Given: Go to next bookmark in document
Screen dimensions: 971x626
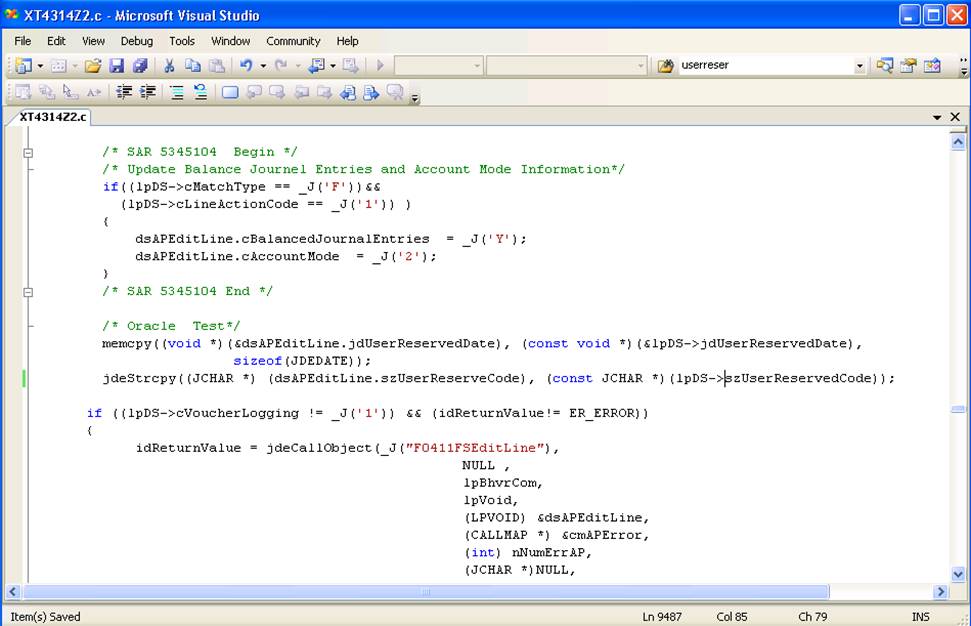Looking at the screenshot, I should (372, 92).
